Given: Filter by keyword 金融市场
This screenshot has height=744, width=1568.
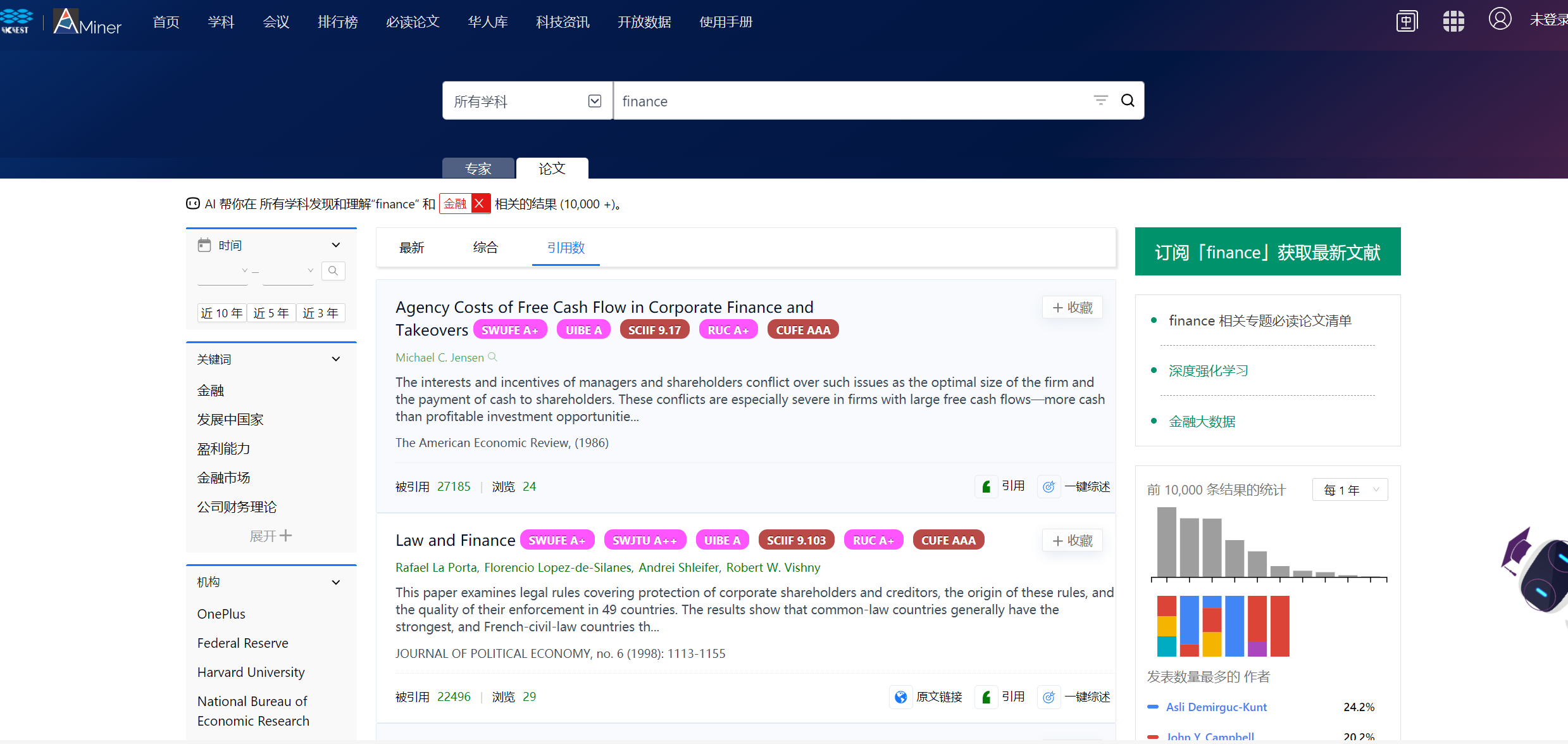Looking at the screenshot, I should coord(223,478).
